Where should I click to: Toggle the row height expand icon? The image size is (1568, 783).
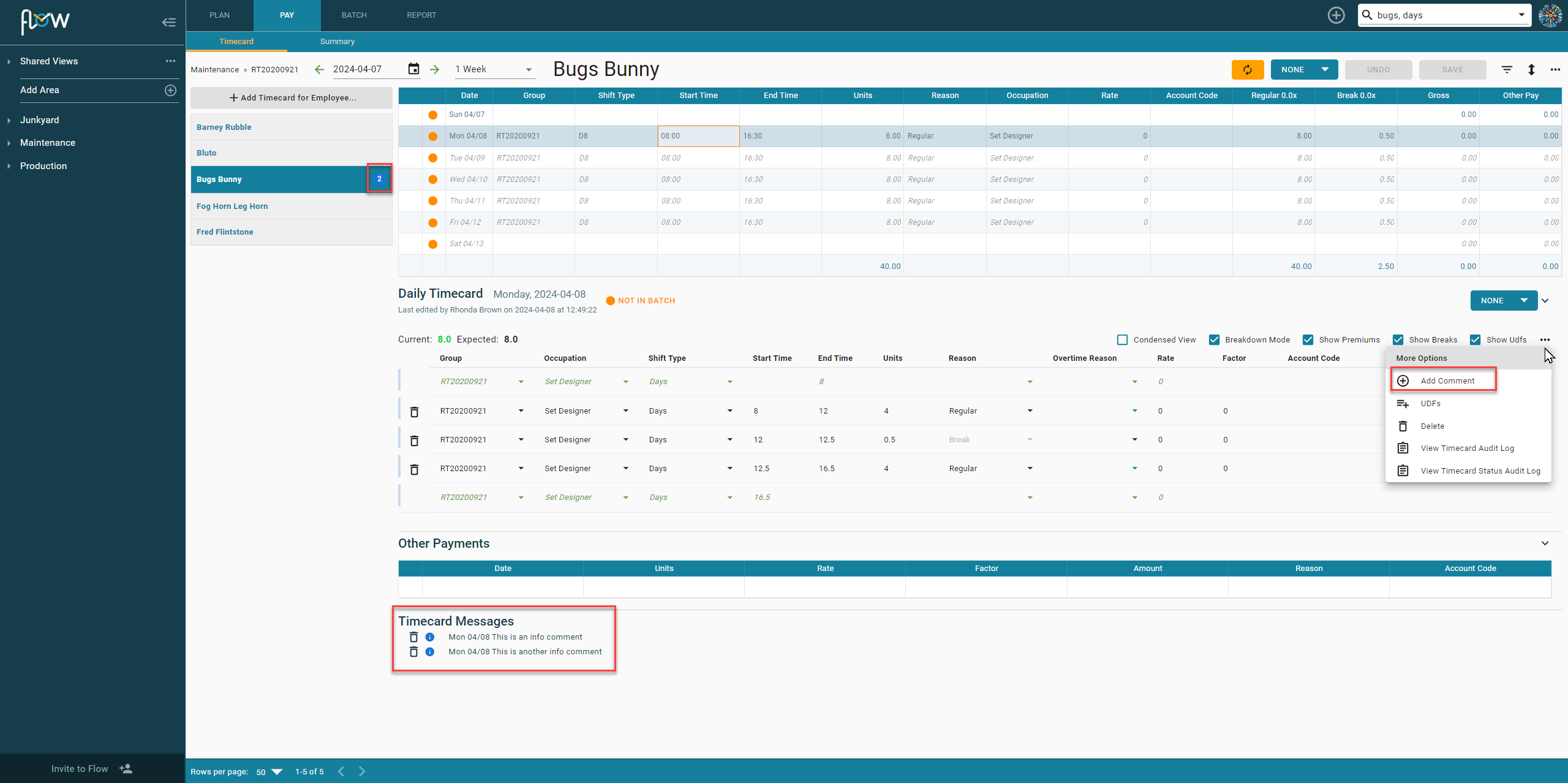(1531, 69)
